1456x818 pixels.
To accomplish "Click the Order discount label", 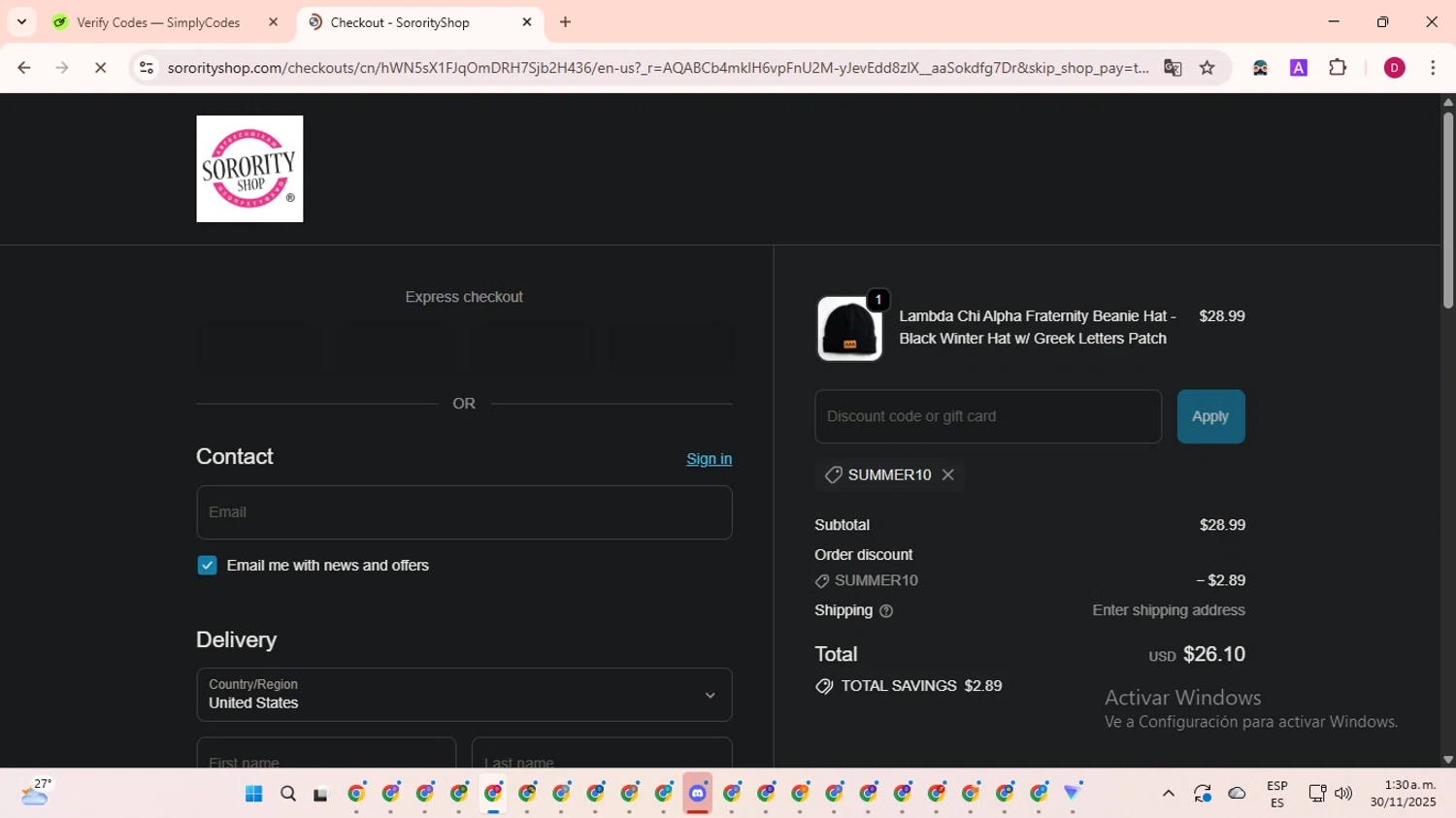I will (863, 555).
